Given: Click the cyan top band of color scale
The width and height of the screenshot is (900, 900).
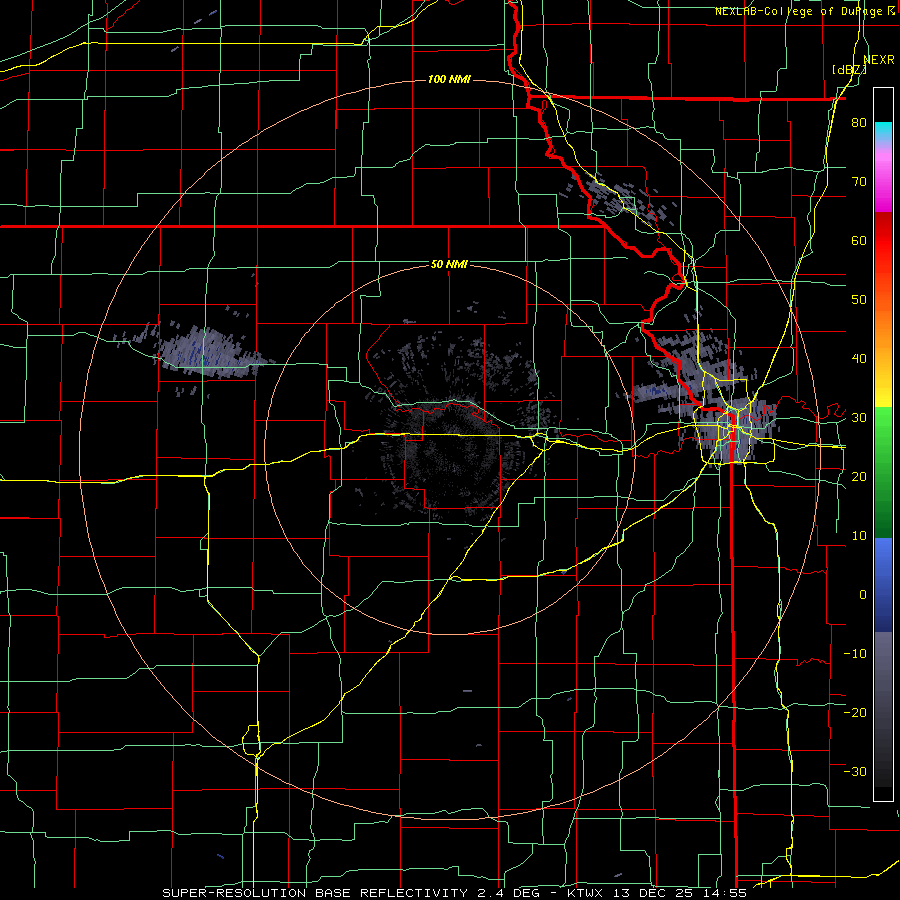Looking at the screenshot, I should (883, 133).
